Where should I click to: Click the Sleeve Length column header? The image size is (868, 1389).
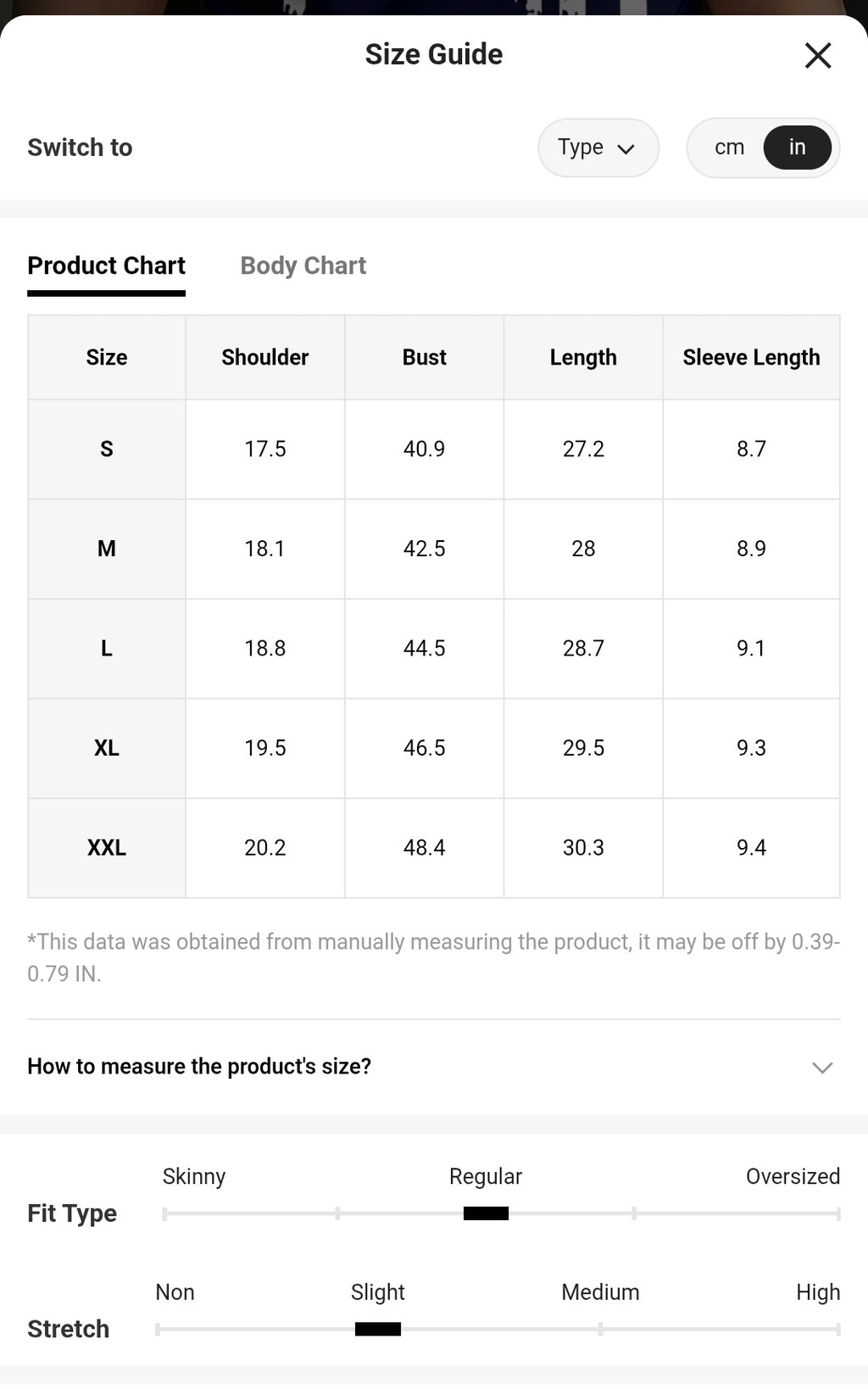click(751, 357)
